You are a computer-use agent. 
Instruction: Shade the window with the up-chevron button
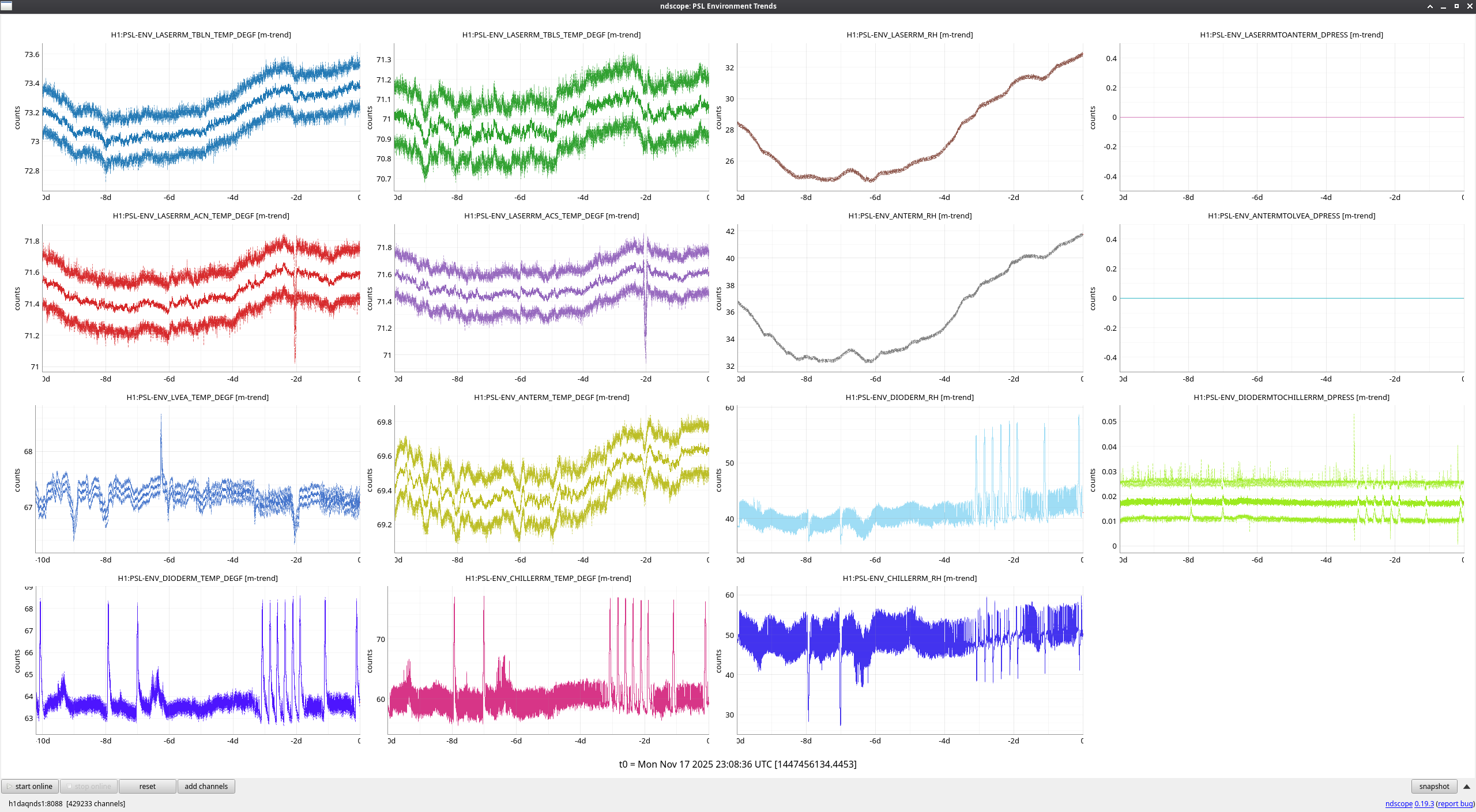tap(1430, 6)
